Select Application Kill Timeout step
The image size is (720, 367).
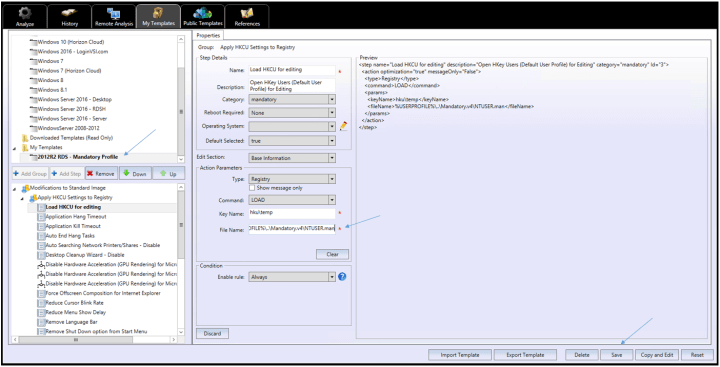73,226
